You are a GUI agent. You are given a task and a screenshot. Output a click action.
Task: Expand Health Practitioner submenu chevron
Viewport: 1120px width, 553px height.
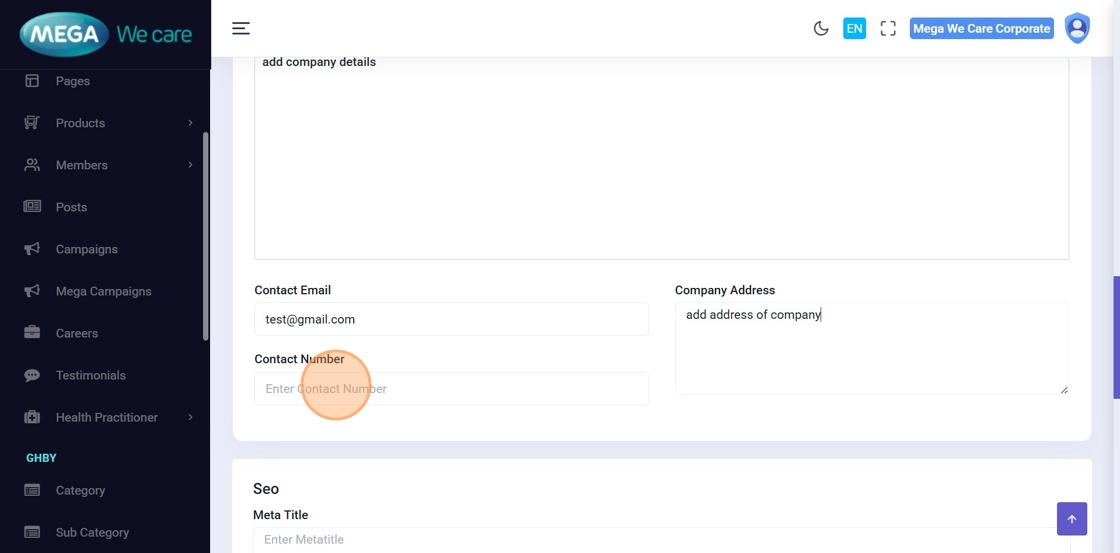click(x=190, y=417)
